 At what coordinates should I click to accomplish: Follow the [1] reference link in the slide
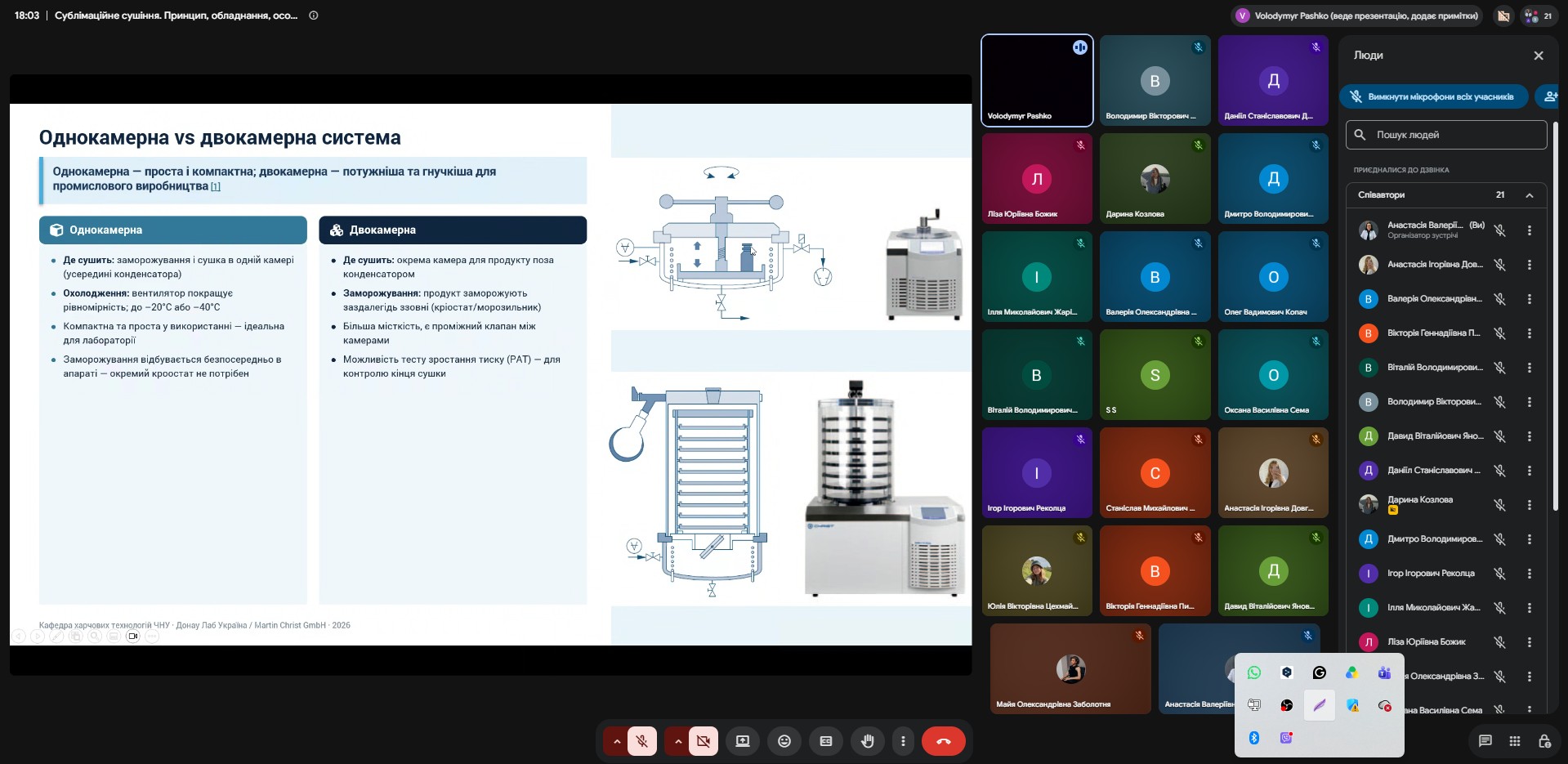216,186
